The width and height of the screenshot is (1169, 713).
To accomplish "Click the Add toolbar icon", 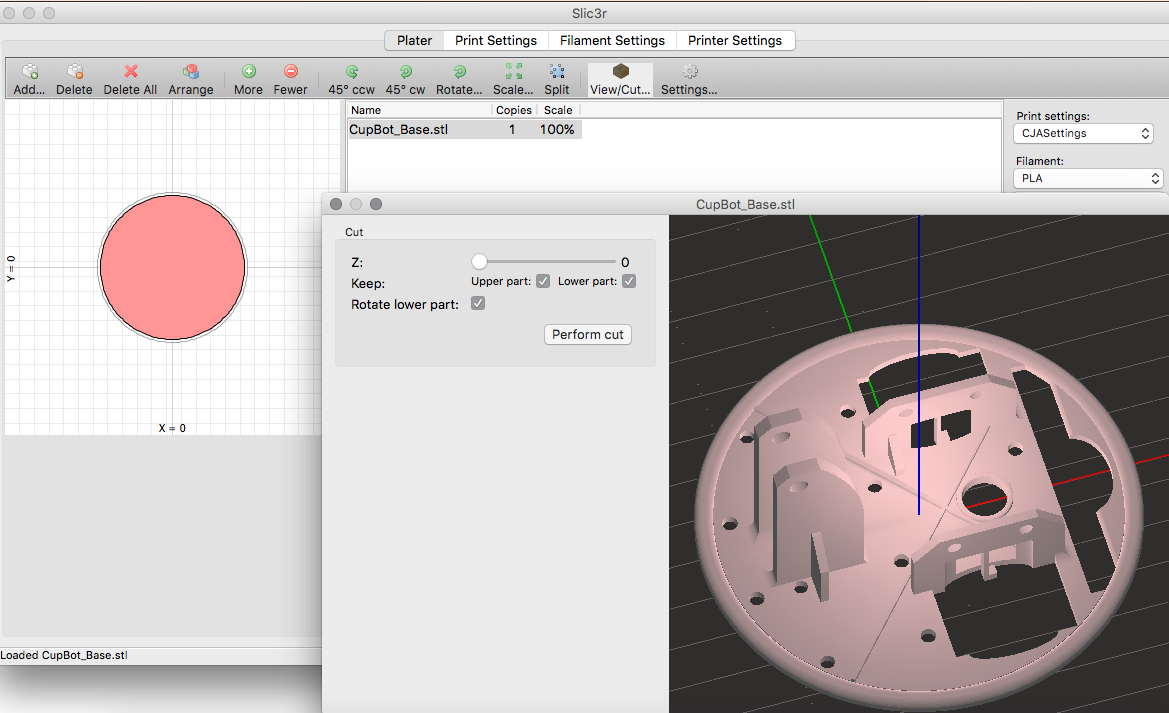I will (30, 72).
